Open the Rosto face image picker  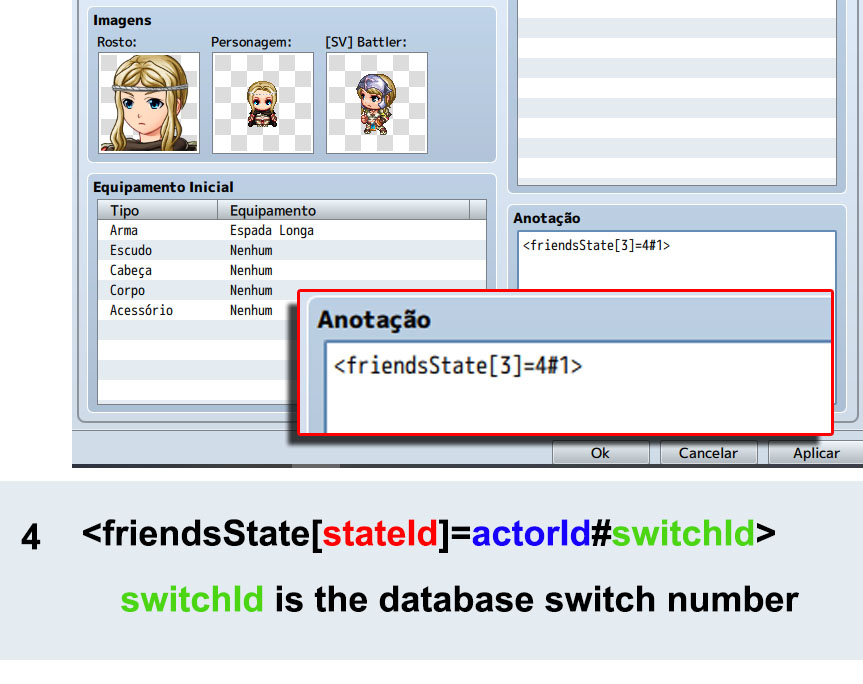[x=149, y=103]
